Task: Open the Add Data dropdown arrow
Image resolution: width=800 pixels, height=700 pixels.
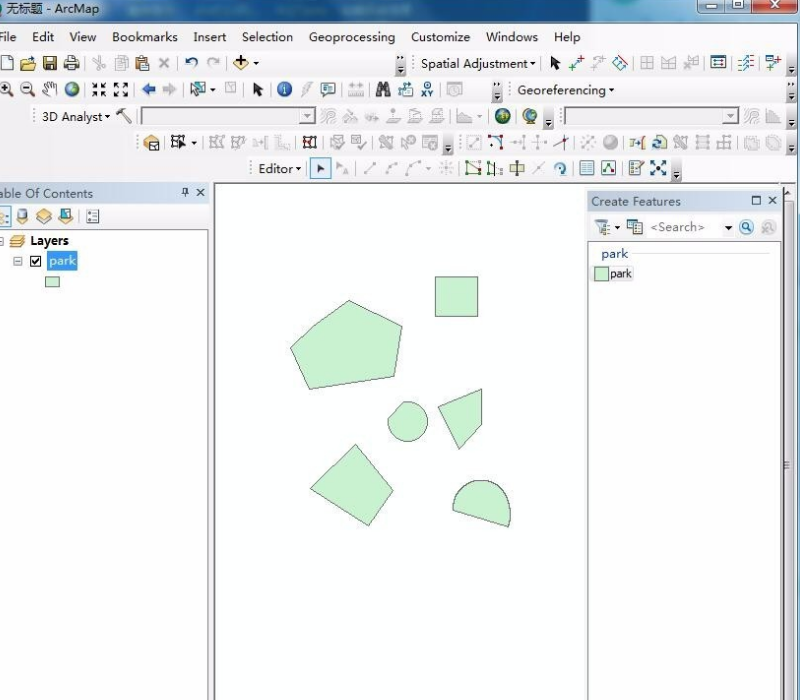Action: pos(256,63)
